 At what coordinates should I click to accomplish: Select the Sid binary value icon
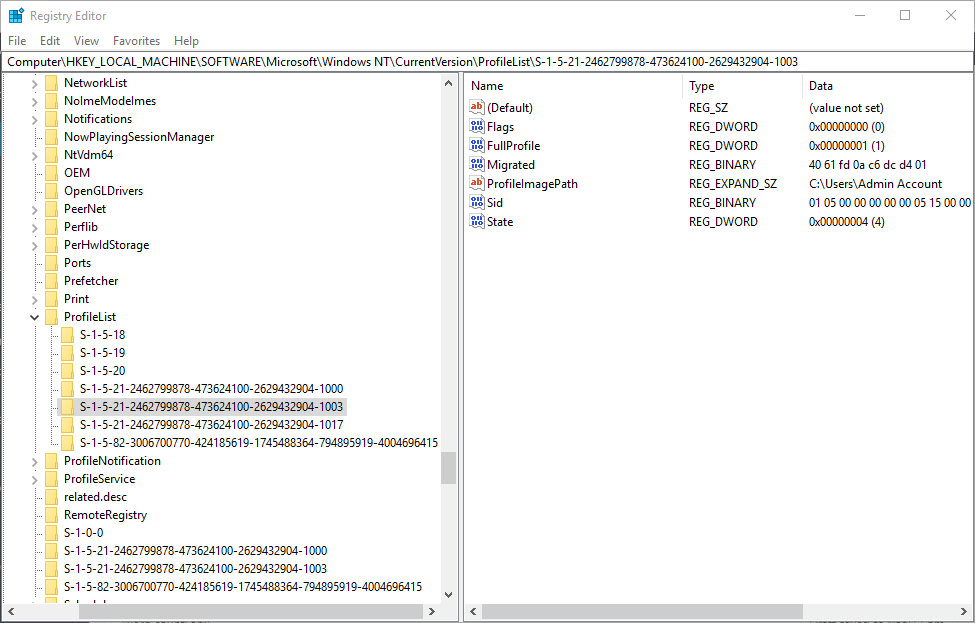[477, 202]
